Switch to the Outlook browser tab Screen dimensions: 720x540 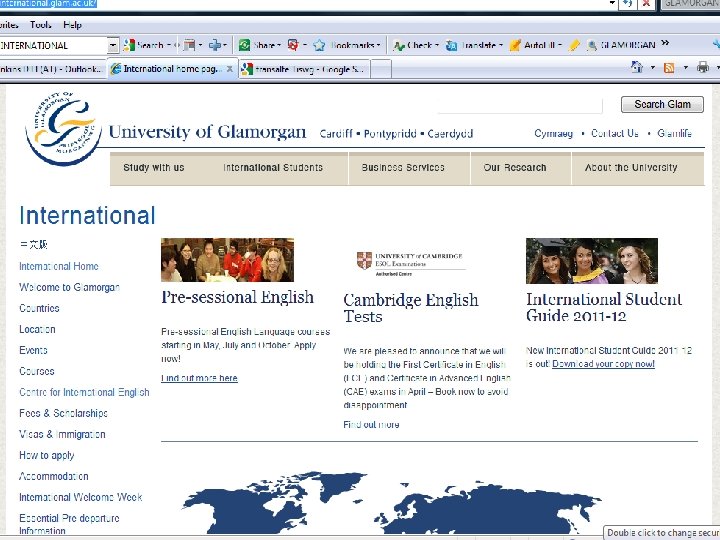tap(52, 69)
